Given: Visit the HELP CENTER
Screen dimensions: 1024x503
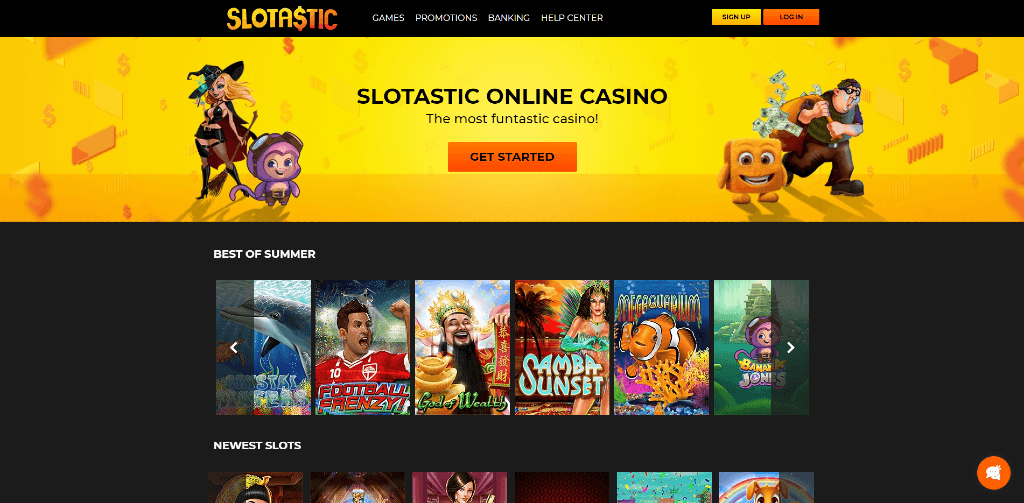Looking at the screenshot, I should click(571, 18).
